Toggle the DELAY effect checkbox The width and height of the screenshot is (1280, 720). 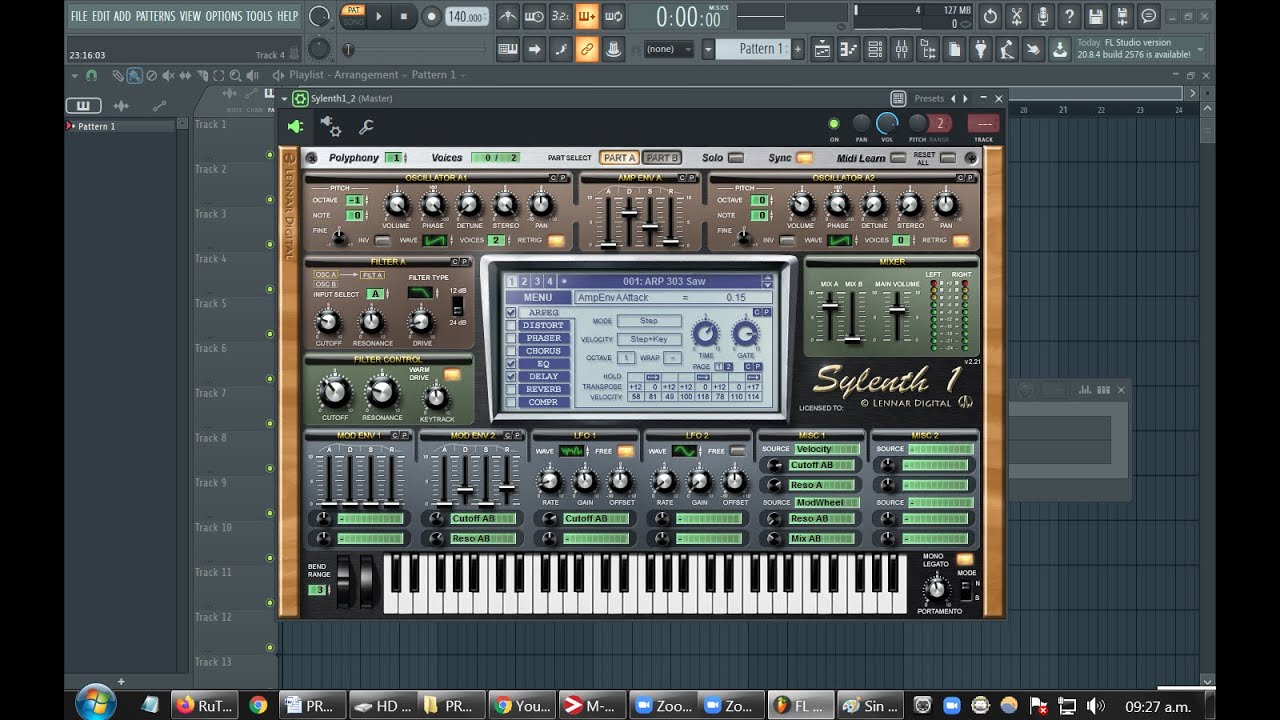(x=511, y=377)
